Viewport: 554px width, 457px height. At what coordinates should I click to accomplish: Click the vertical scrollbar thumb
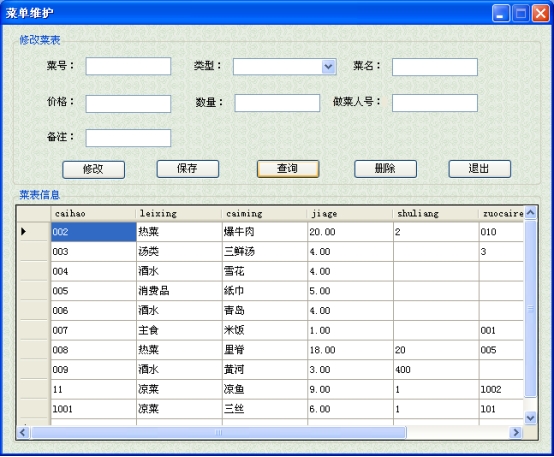click(x=530, y=309)
